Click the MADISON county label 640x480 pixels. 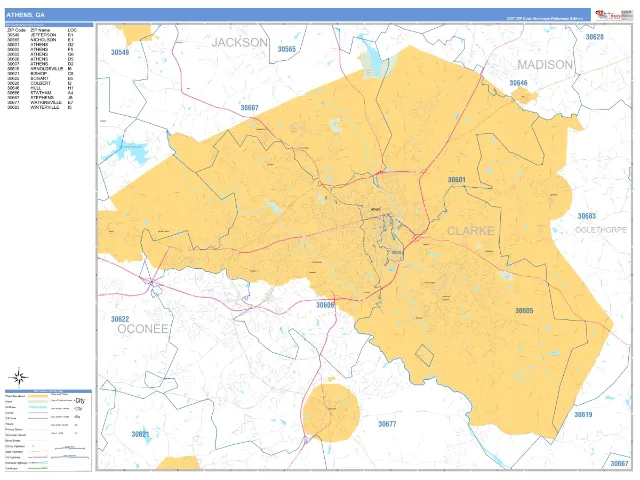tap(545, 64)
